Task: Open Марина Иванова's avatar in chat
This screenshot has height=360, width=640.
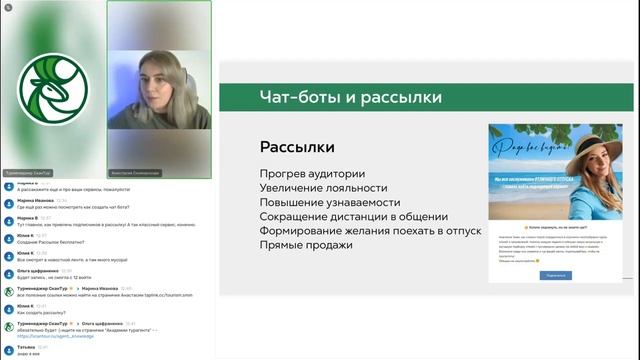Action: point(9,204)
